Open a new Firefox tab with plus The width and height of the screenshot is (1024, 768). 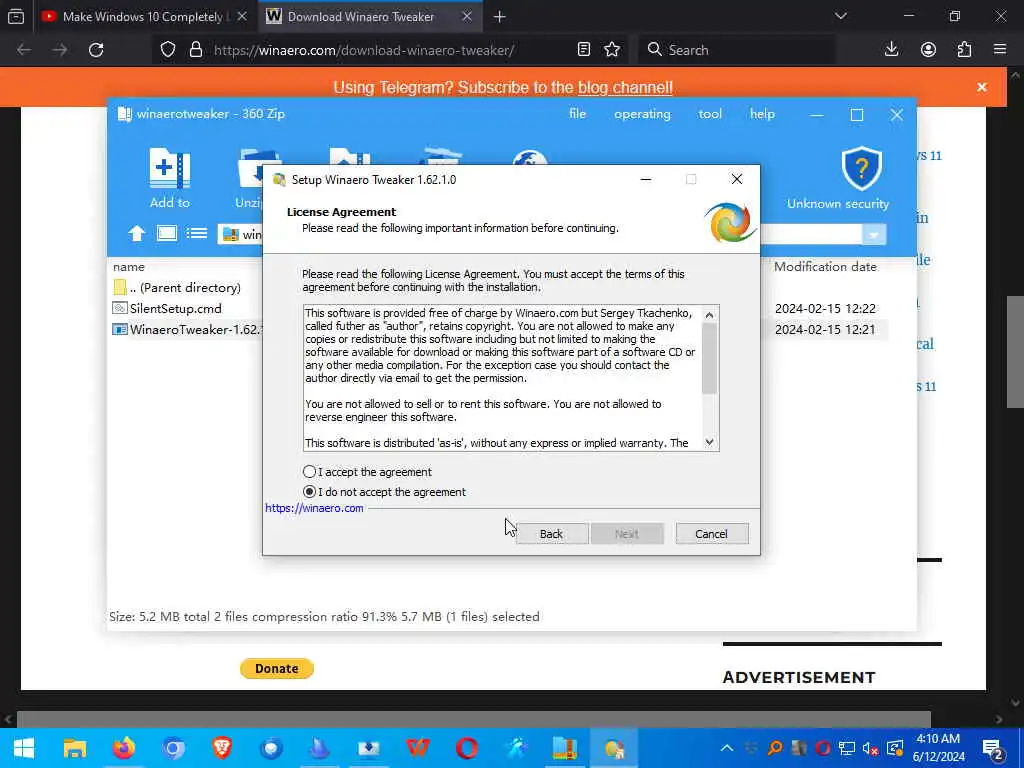[500, 17]
